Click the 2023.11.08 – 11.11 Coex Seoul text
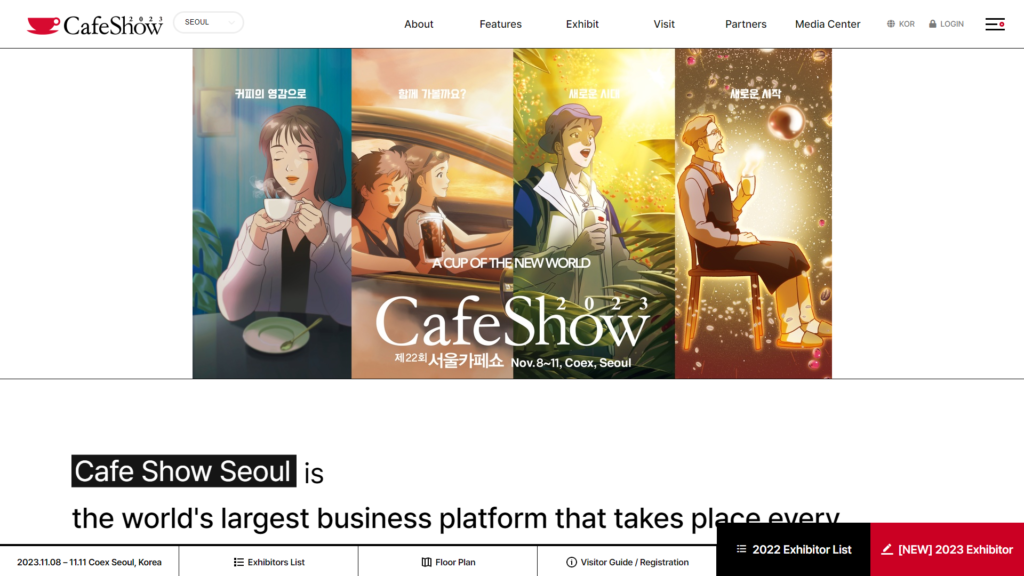The width and height of the screenshot is (1024, 576). [89, 562]
